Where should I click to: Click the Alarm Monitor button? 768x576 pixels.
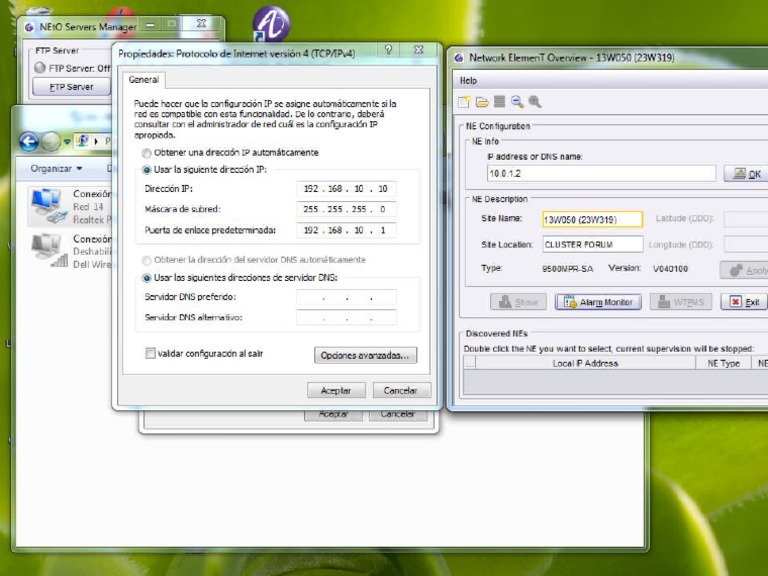(598, 302)
